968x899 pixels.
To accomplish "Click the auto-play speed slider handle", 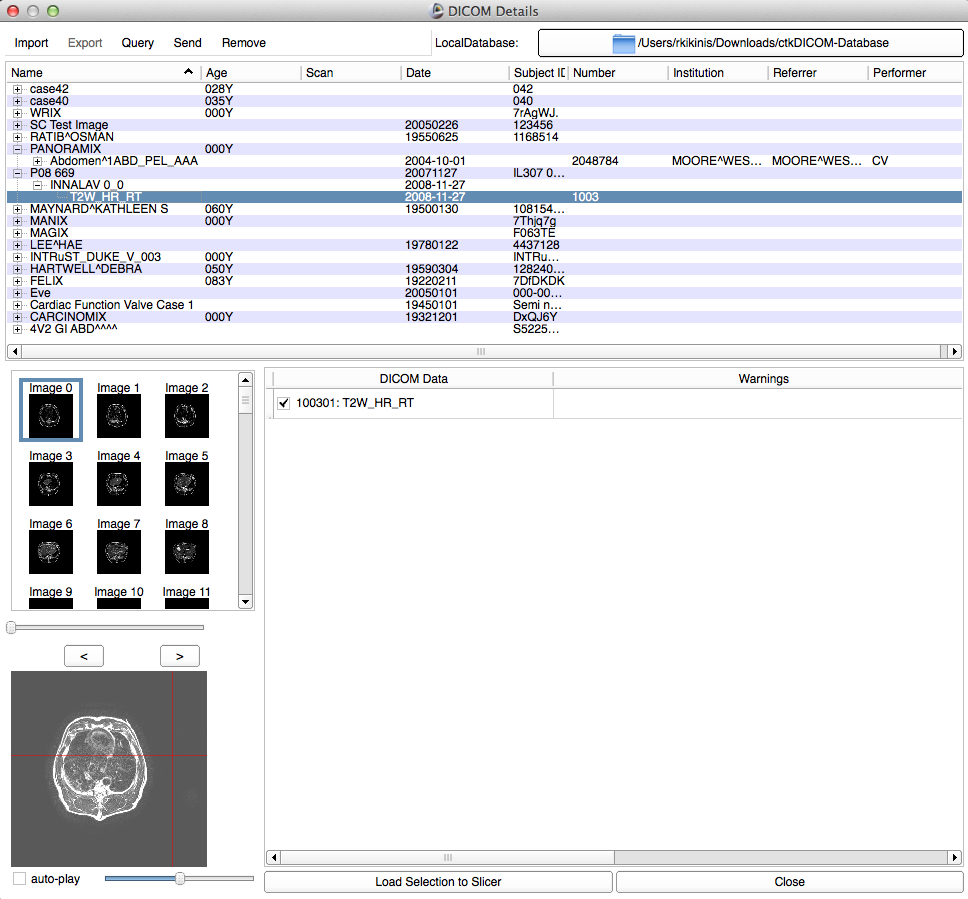I will [180, 878].
